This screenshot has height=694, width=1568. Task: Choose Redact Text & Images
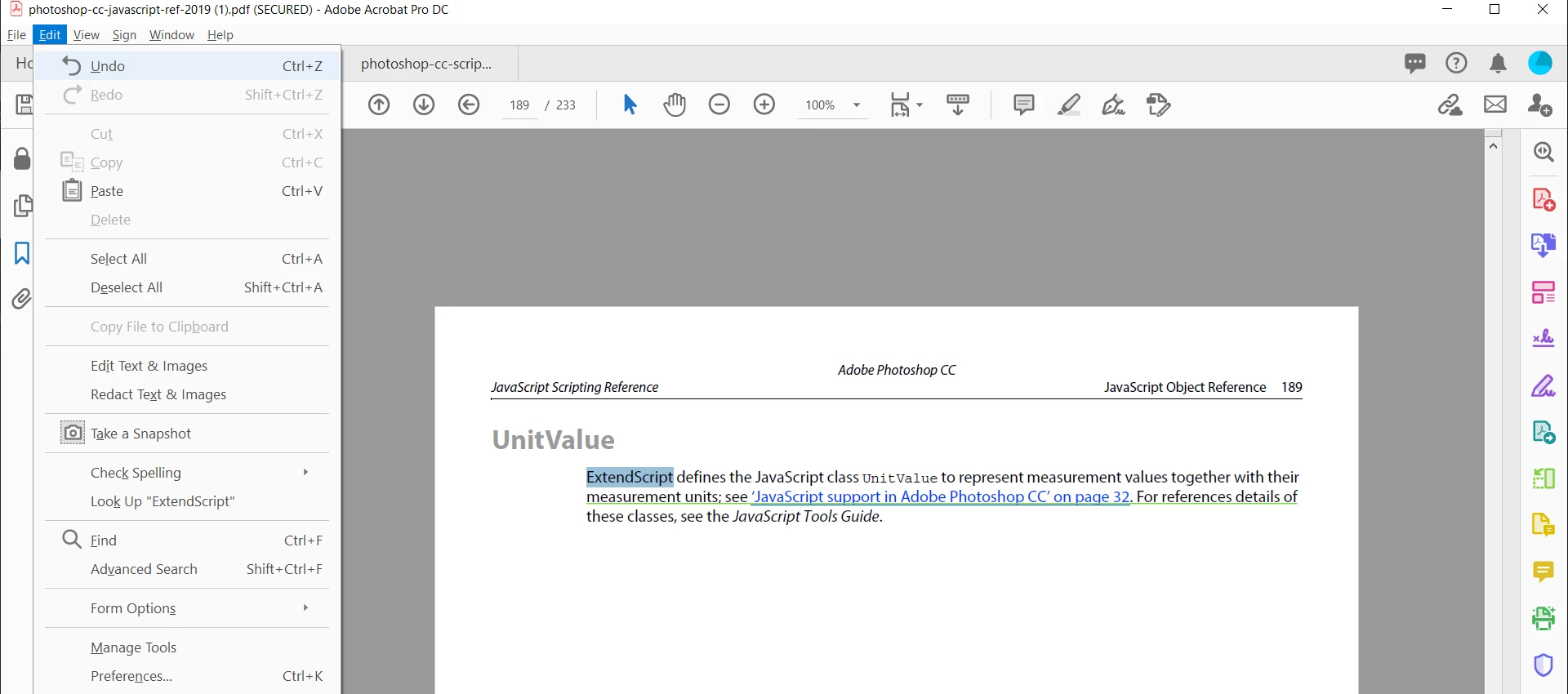point(187,394)
